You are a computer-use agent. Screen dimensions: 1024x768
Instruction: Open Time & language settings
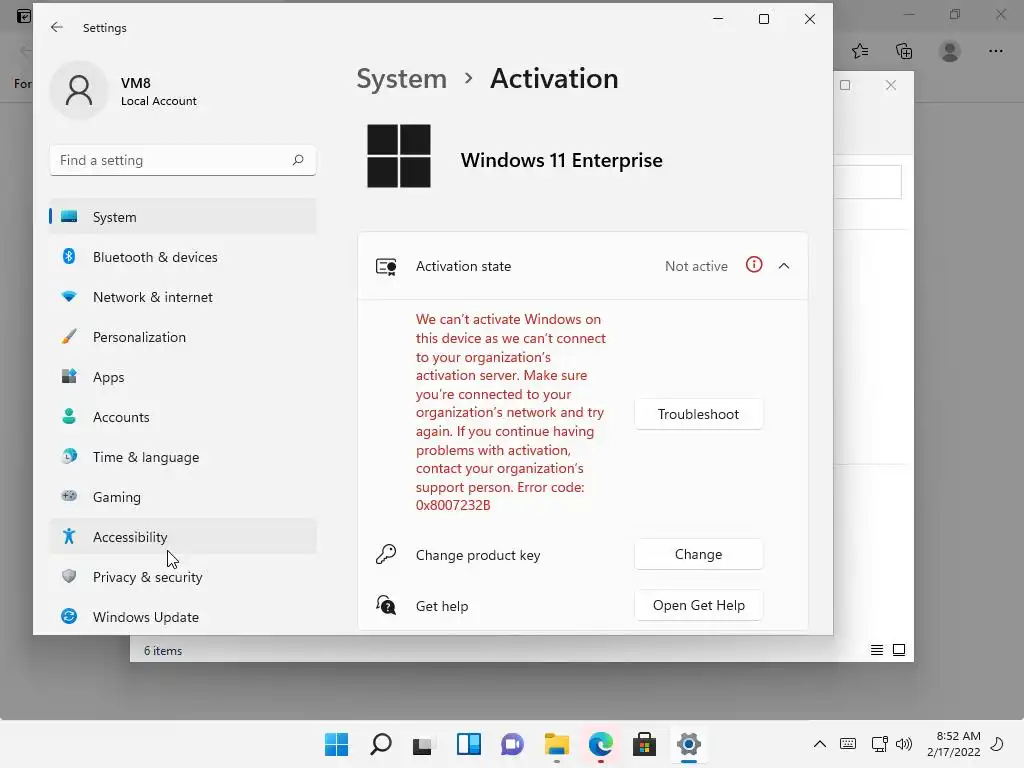pos(183,457)
